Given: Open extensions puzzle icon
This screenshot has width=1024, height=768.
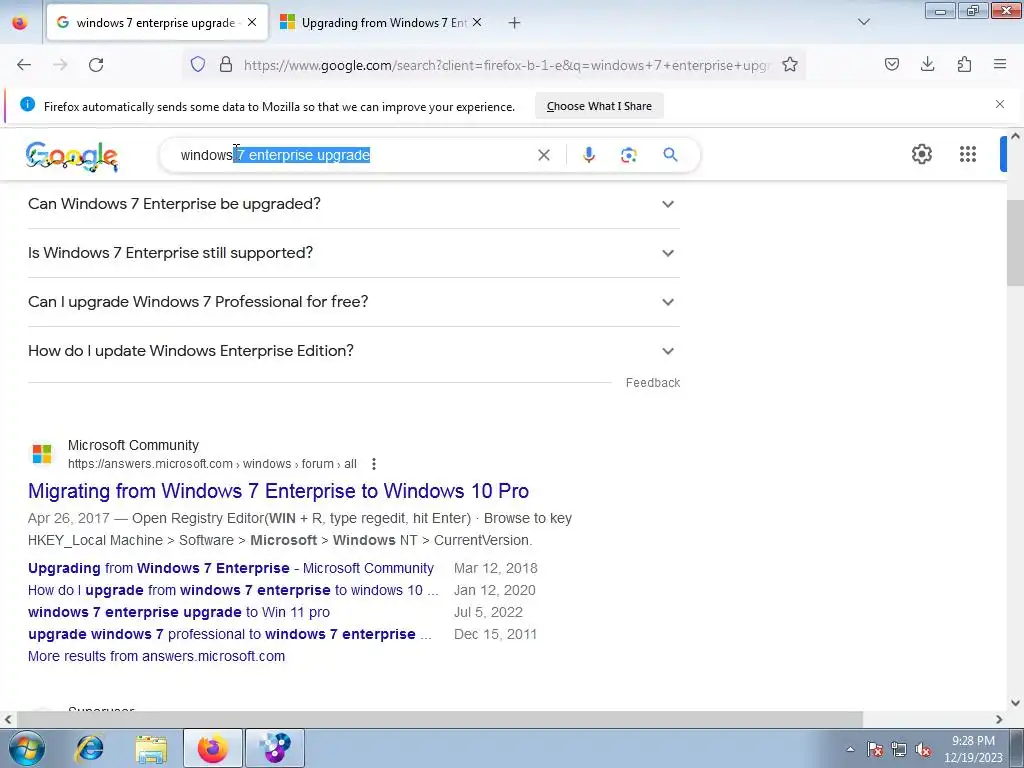Looking at the screenshot, I should point(964,64).
